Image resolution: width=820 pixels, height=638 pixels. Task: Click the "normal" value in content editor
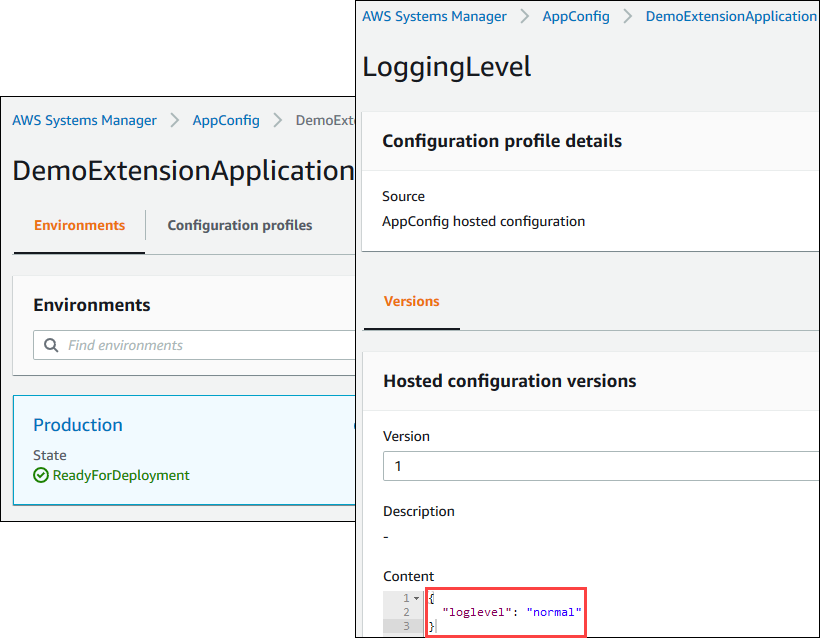(554, 612)
